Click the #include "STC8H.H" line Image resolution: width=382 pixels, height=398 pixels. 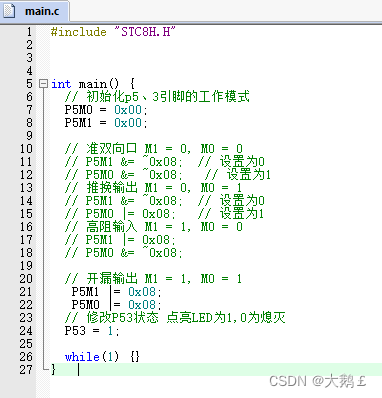tap(113, 32)
